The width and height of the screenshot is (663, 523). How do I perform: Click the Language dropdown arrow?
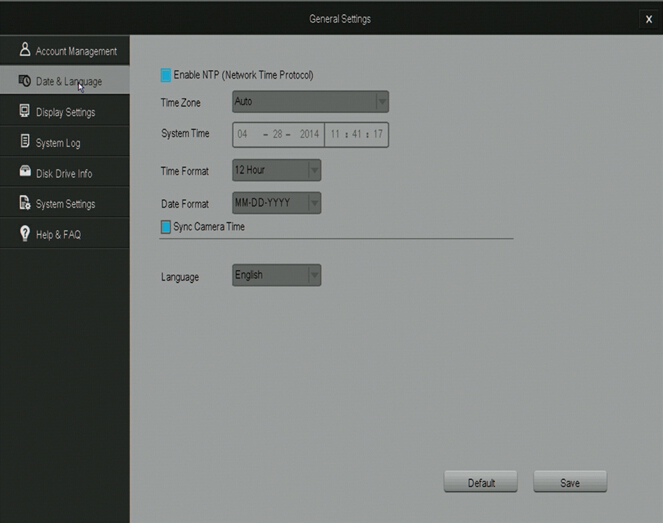(314, 275)
